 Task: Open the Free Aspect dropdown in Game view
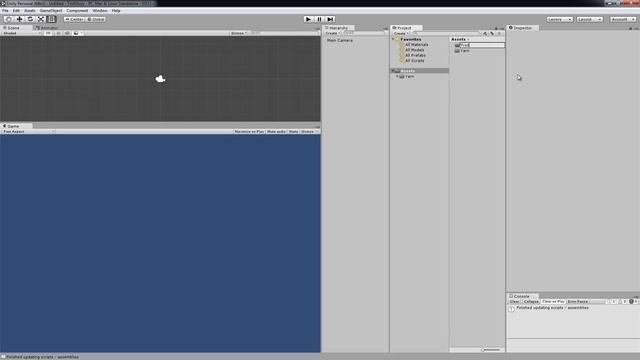pos(29,131)
